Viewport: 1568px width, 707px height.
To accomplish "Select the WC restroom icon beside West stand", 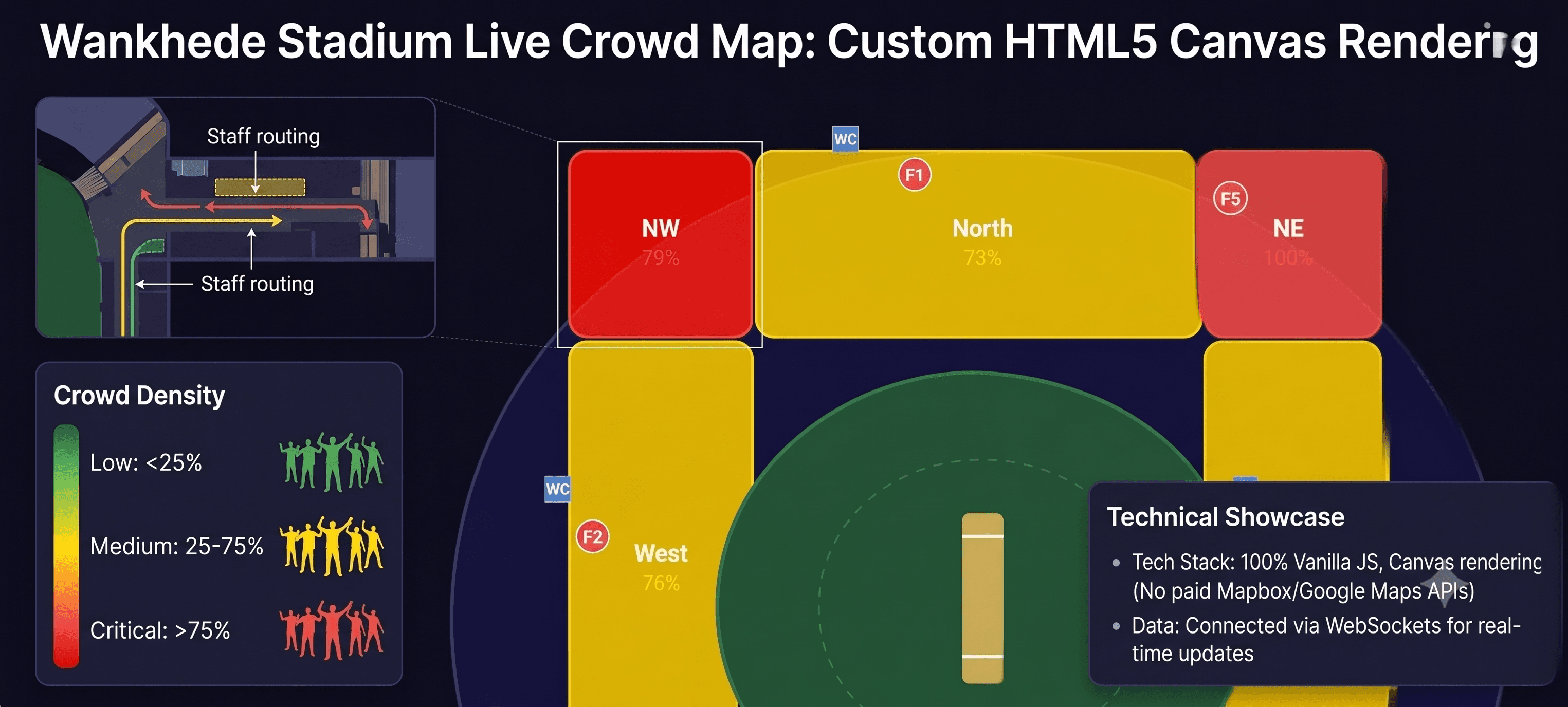I will click(x=558, y=489).
